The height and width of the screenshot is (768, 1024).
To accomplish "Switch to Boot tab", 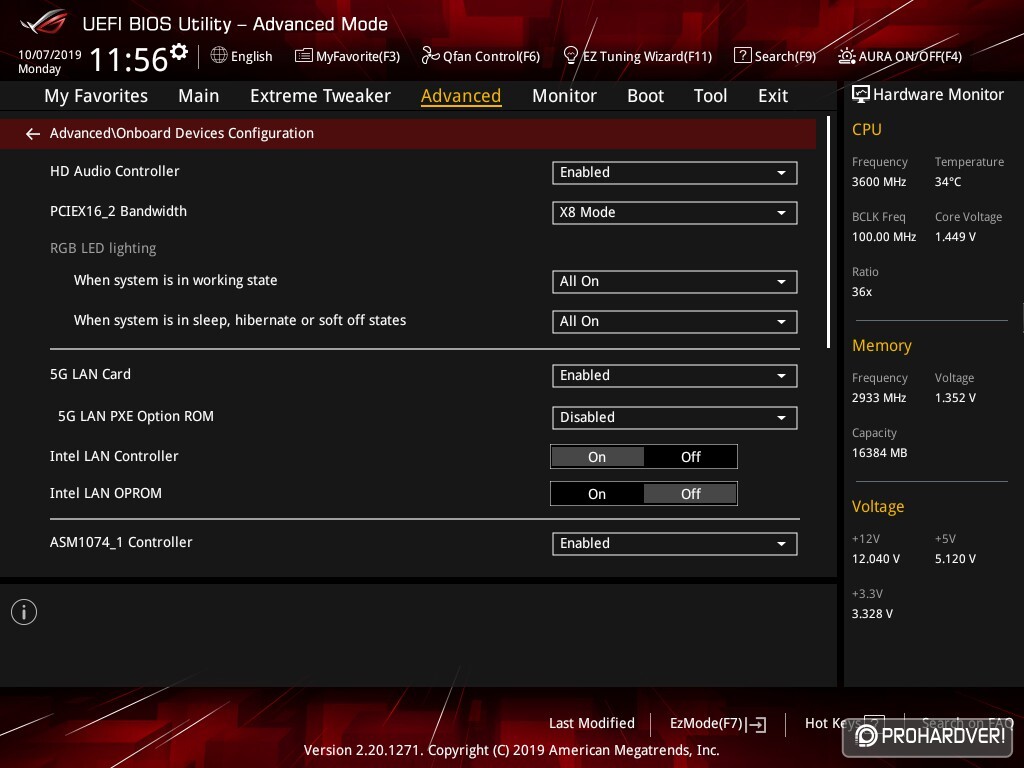I will (x=645, y=96).
